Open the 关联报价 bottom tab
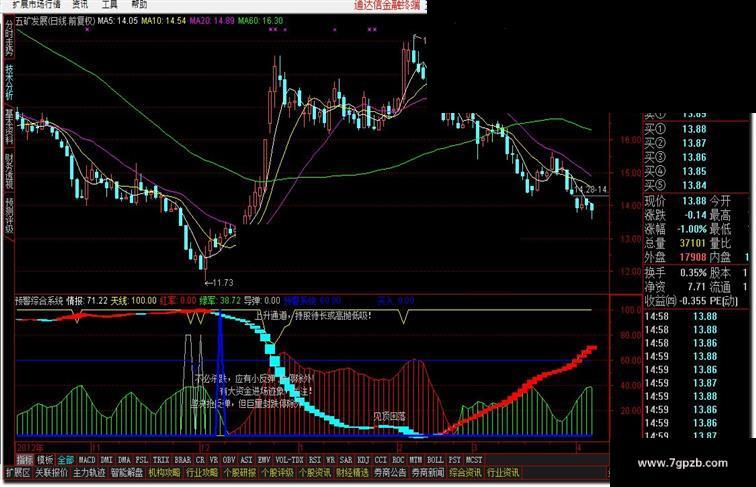This screenshot has height=487, width=756. click(x=52, y=473)
